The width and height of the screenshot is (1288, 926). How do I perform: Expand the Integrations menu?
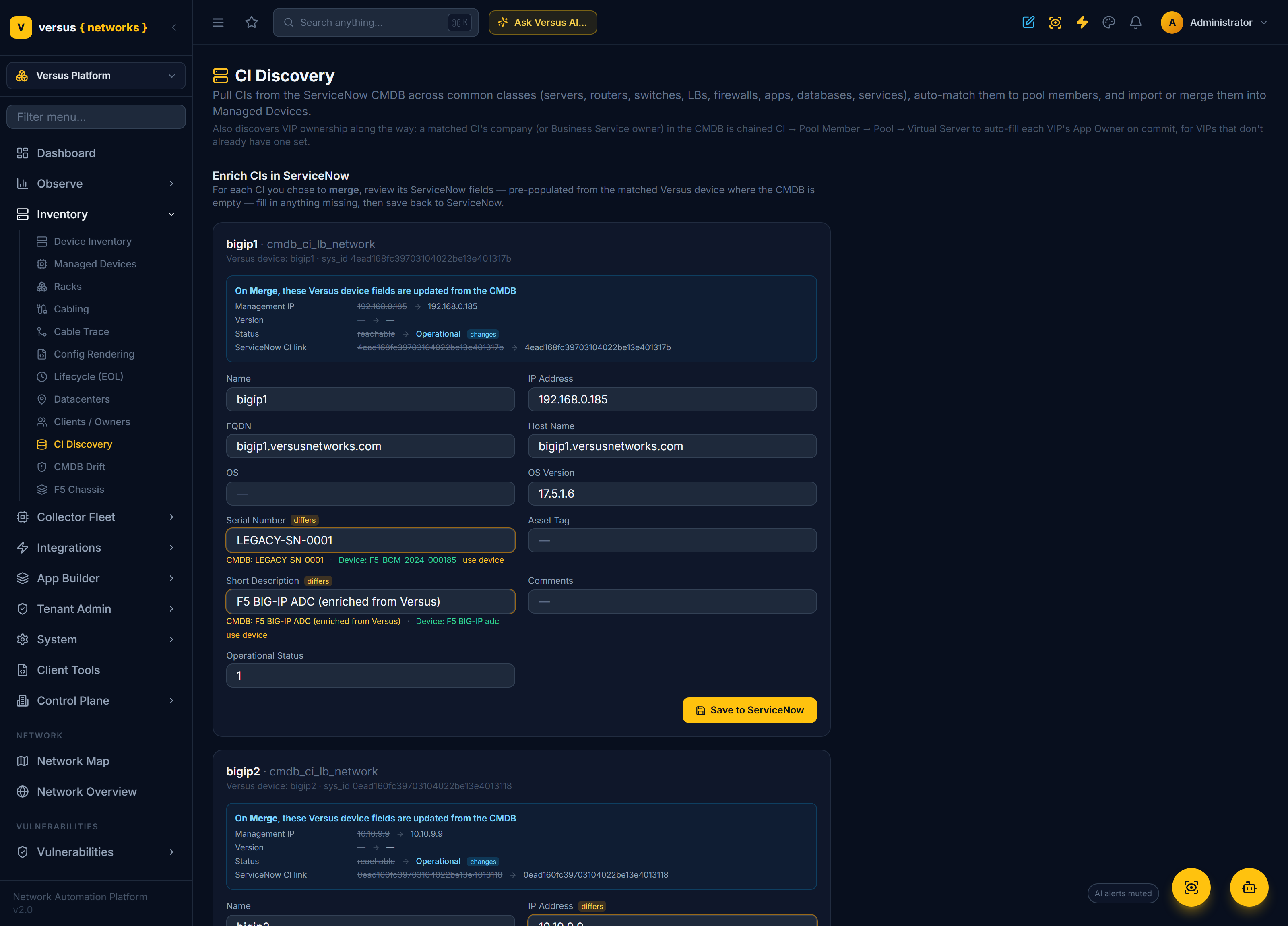click(96, 548)
